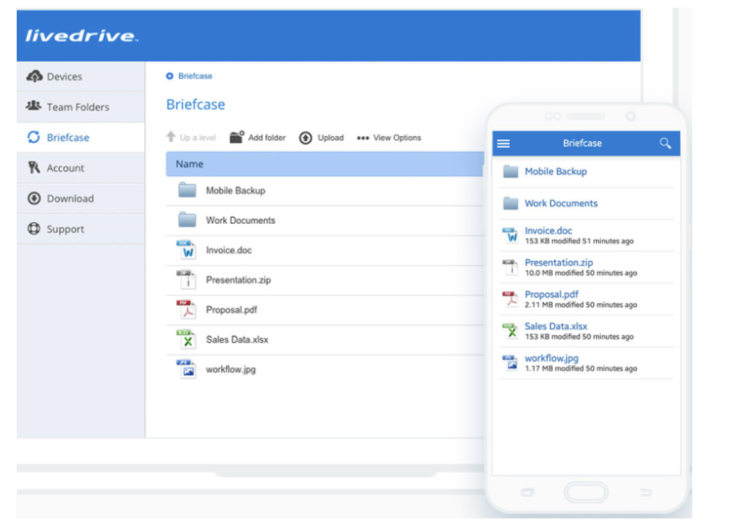Viewport: 736px width, 521px height.
Task: Go to Account in the sidebar
Action: coord(81,168)
